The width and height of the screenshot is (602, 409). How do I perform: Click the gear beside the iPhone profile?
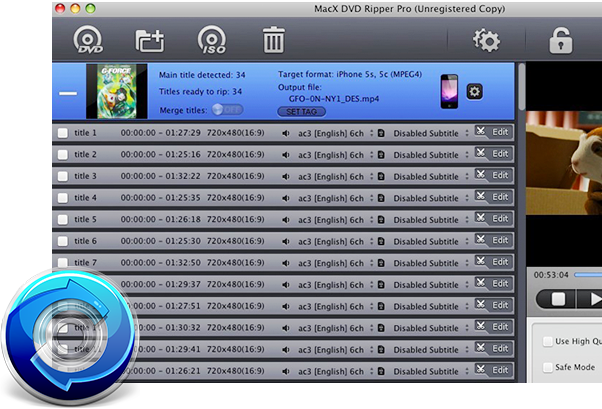point(474,92)
